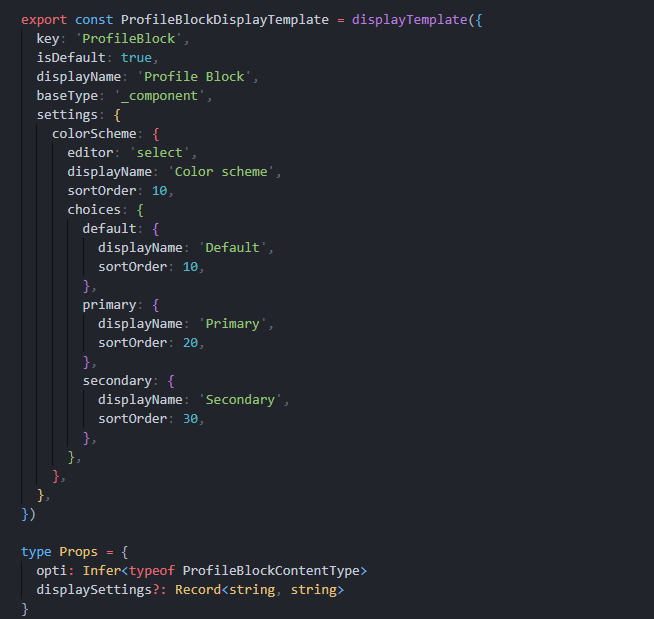Click the 'opti' property name
Screen dimensions: 654x619
(x=52, y=571)
